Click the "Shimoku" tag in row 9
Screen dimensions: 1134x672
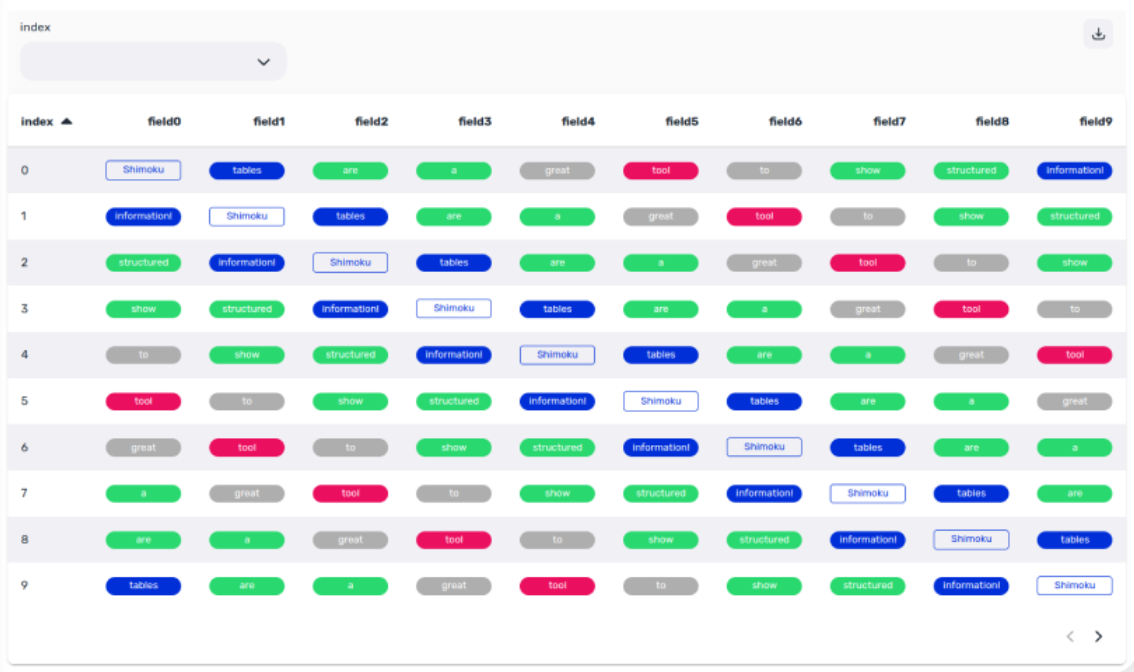click(1075, 585)
